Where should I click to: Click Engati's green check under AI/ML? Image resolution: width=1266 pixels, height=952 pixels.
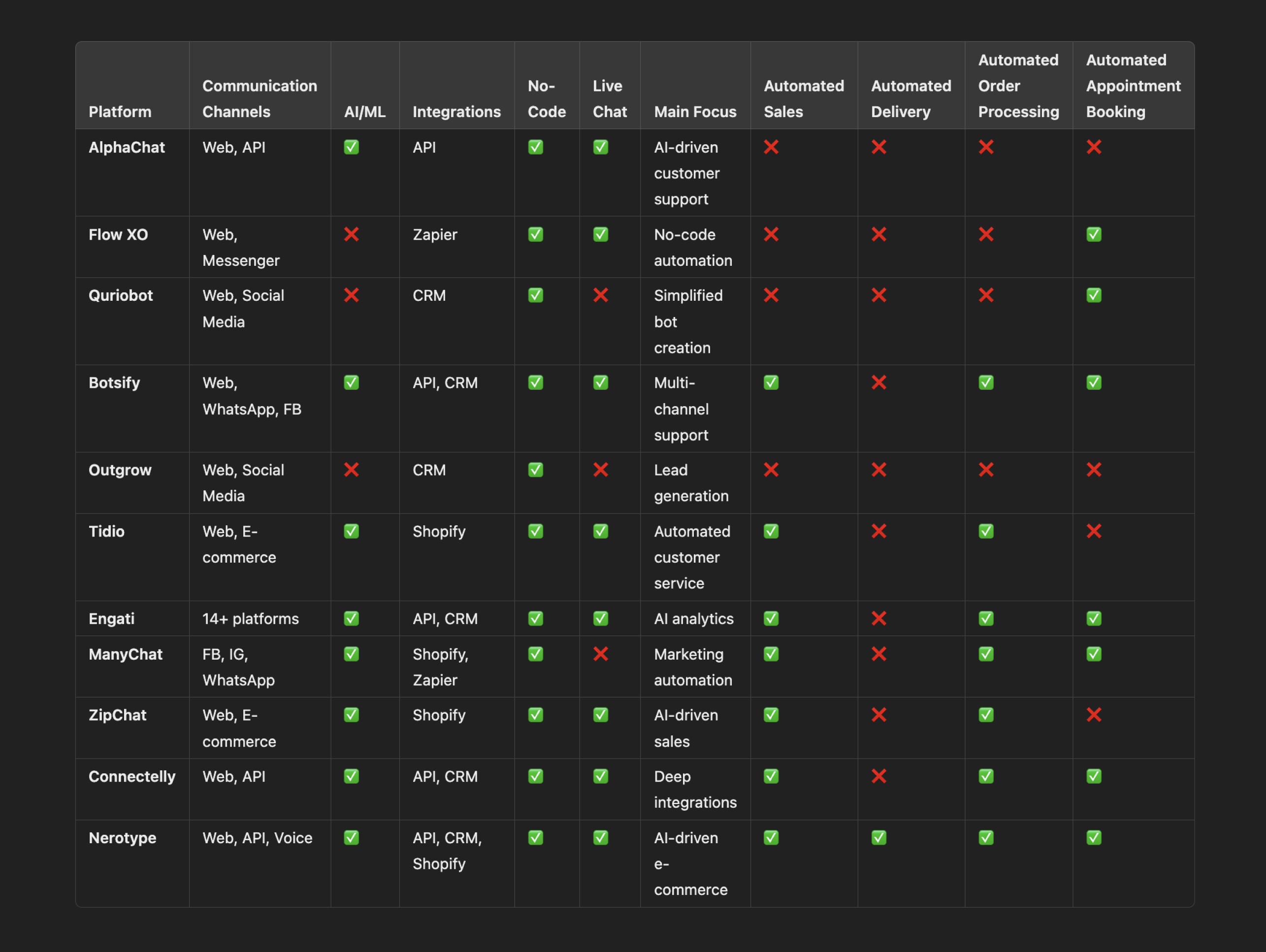[x=352, y=618]
